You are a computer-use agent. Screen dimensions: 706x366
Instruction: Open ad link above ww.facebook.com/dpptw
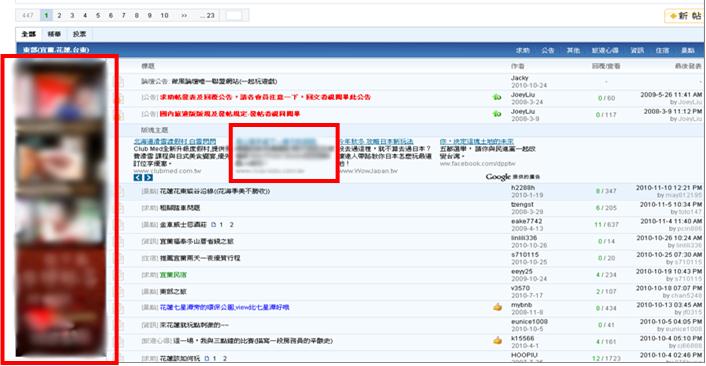476,141
